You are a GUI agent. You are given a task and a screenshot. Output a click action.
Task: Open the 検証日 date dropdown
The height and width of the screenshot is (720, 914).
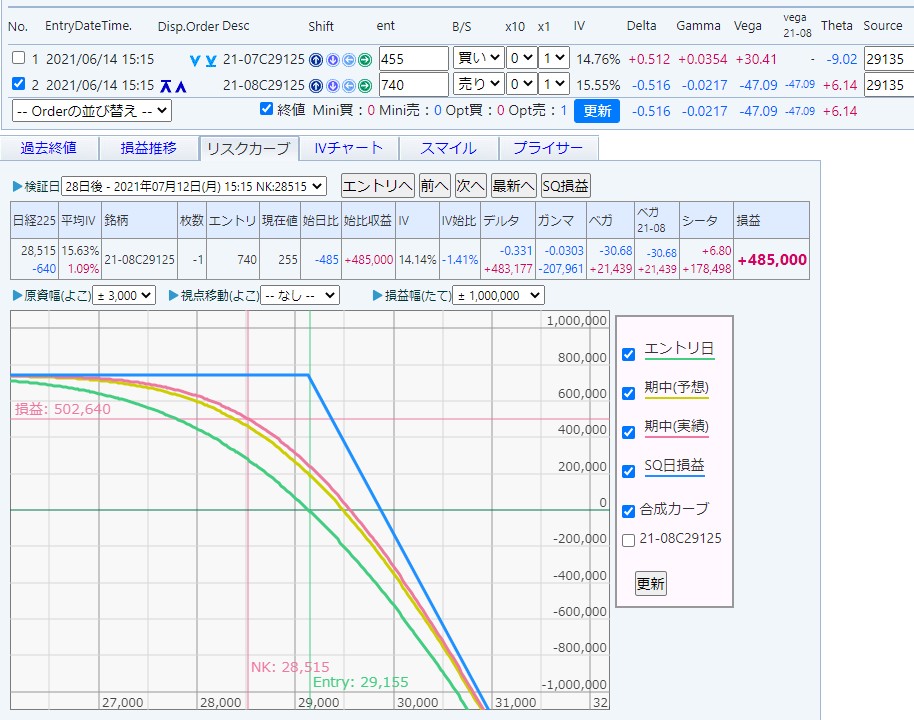194,187
